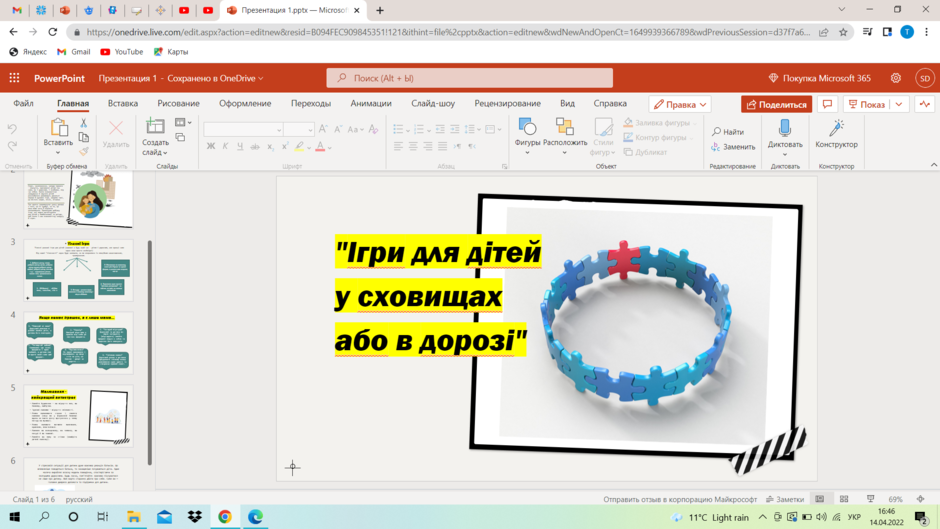Click the decrease font size icon
The height and width of the screenshot is (529, 940).
pos(338,129)
